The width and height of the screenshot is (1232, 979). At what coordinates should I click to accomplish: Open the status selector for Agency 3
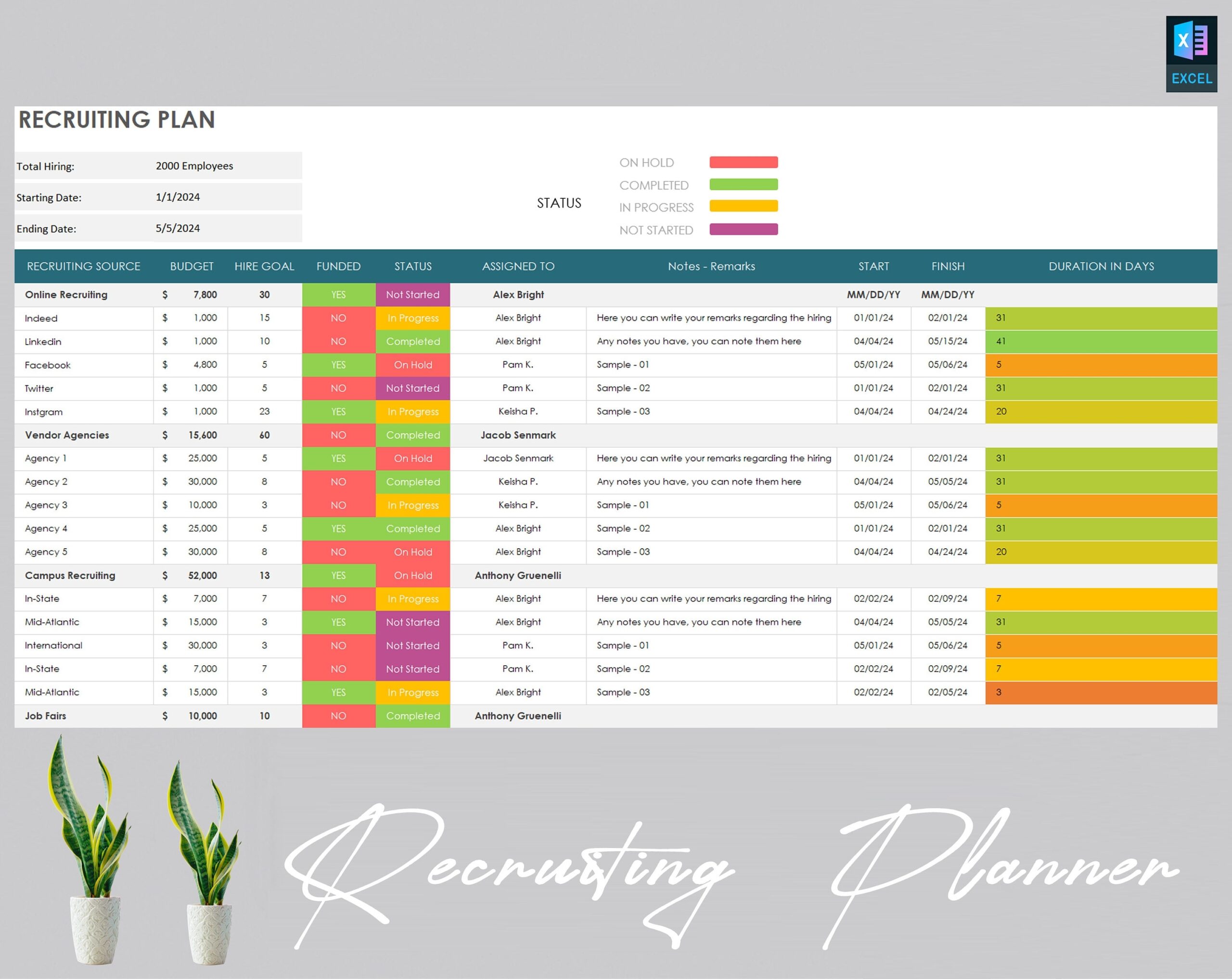coord(412,505)
